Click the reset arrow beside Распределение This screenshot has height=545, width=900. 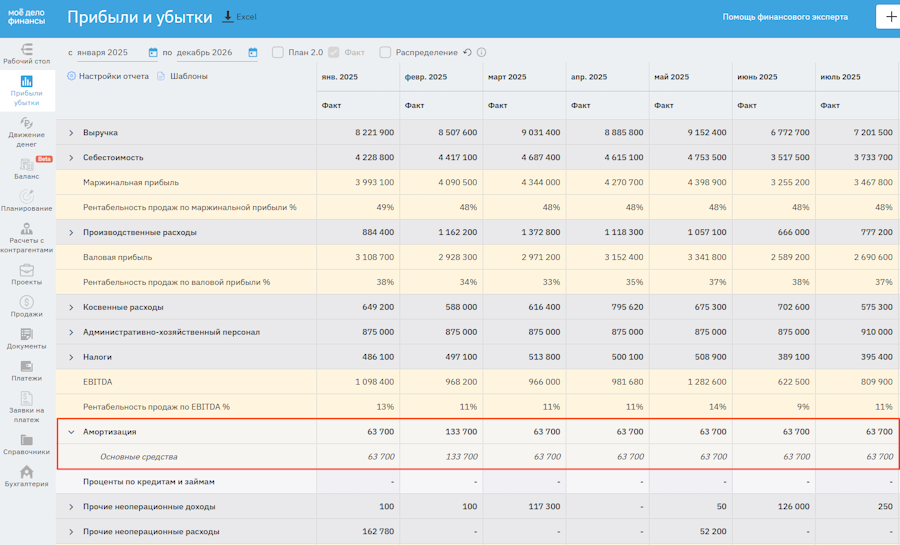(467, 52)
